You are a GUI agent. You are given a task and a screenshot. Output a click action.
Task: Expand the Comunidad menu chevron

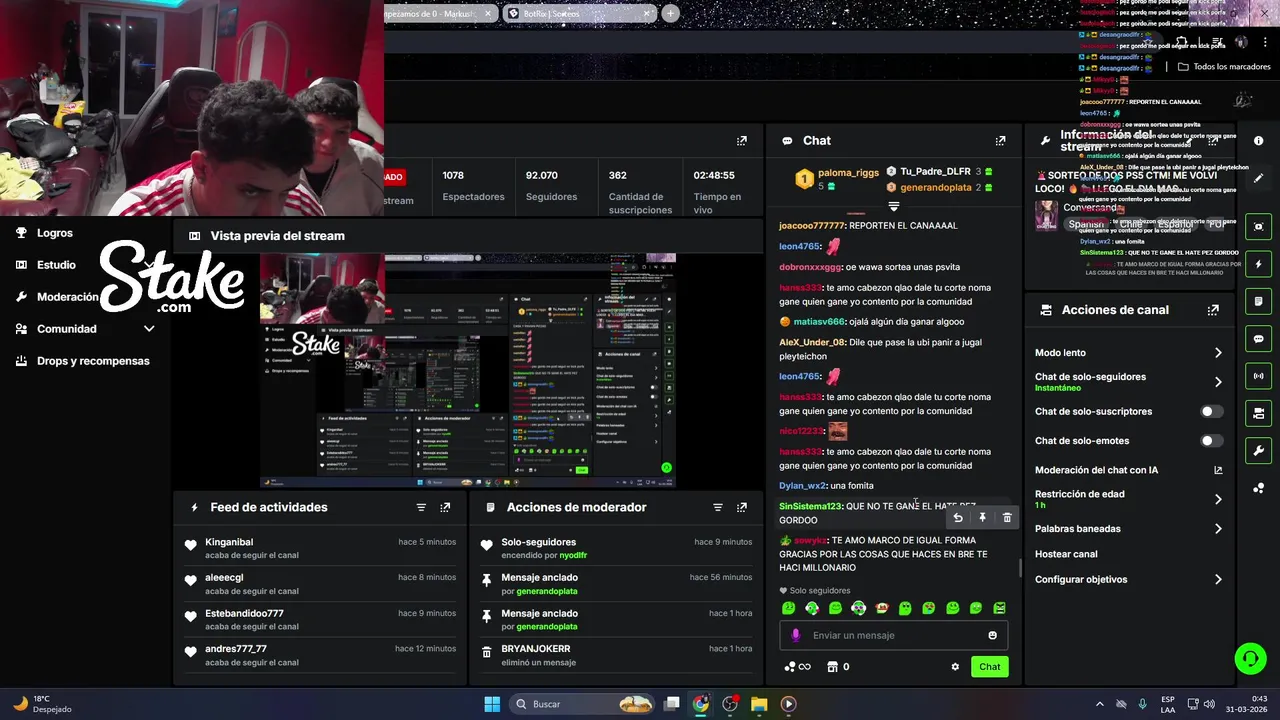tap(149, 329)
